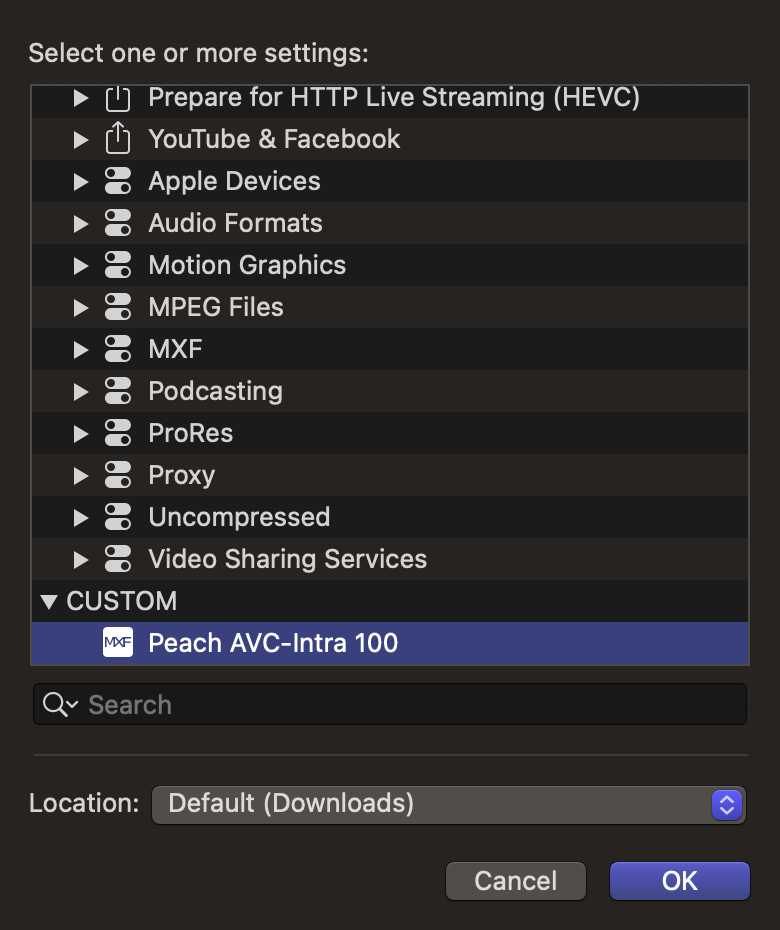Select the Proxy row label
The width and height of the screenshot is (780, 930).
point(182,476)
